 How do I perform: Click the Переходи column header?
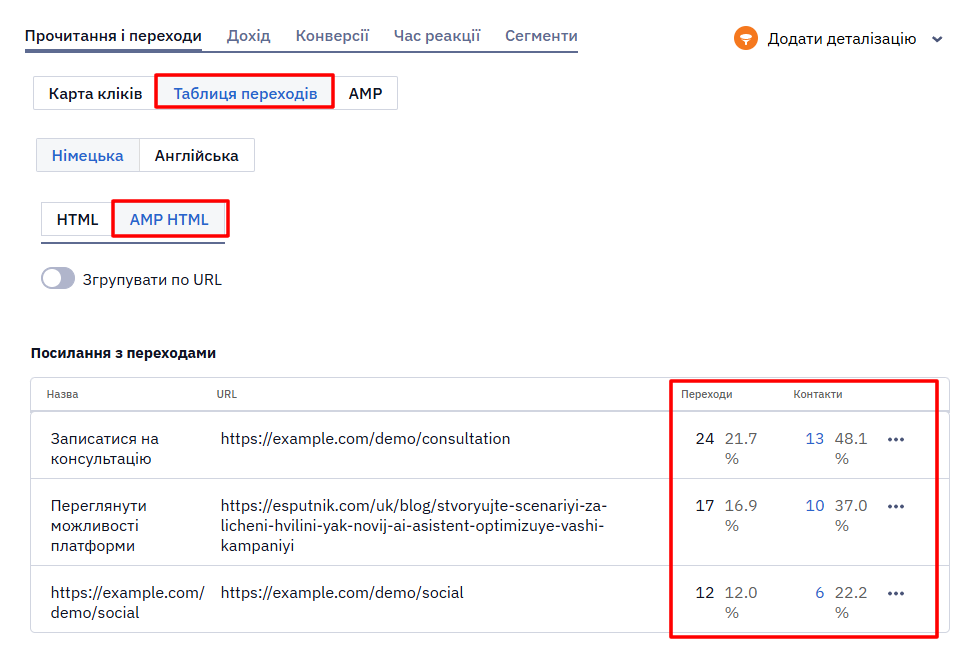(x=706, y=395)
